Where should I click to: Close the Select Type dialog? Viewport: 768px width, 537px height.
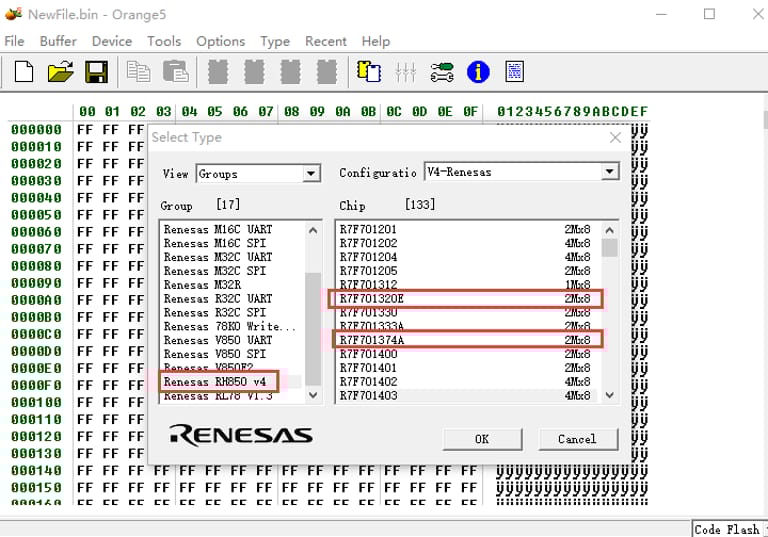(615, 138)
